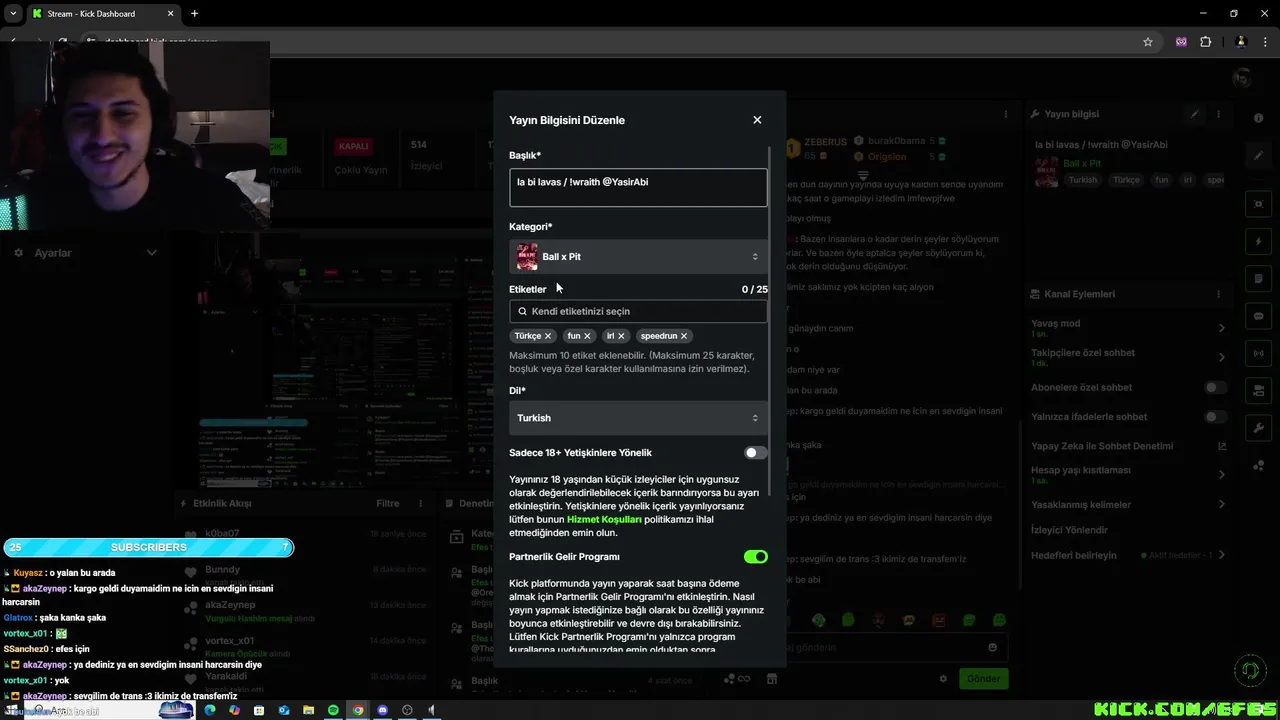The height and width of the screenshot is (720, 1280).
Task: Open Microsoft Edge from the taskbar
Action: point(210,710)
